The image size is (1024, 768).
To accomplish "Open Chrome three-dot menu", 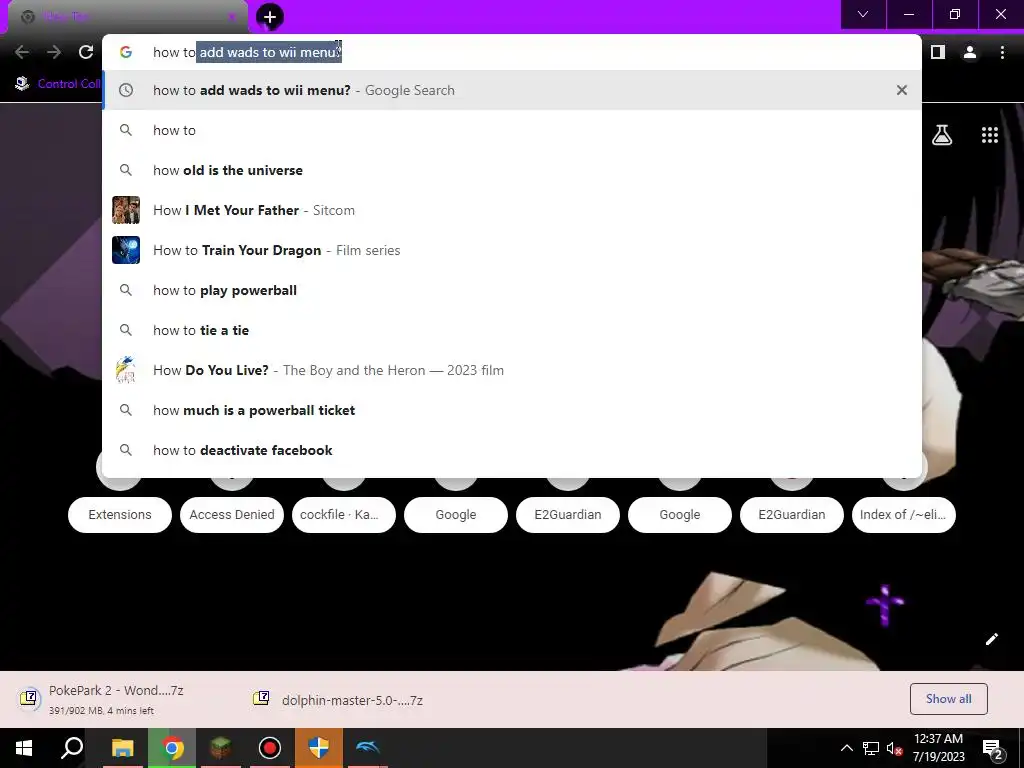I will [1002, 52].
